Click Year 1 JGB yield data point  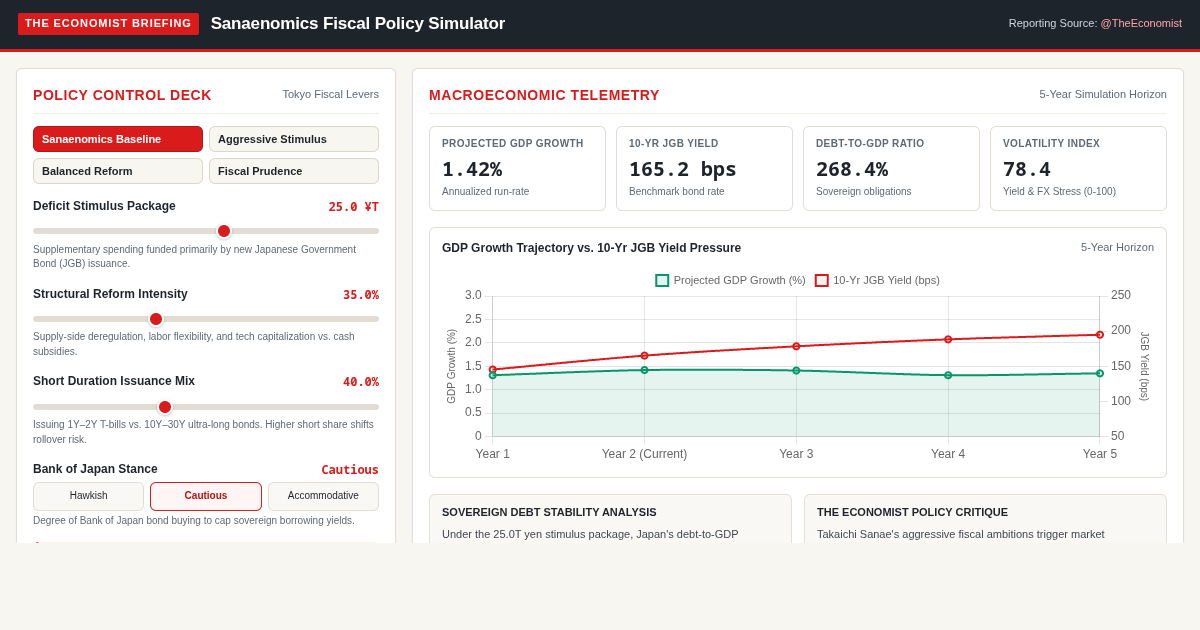coord(492,369)
